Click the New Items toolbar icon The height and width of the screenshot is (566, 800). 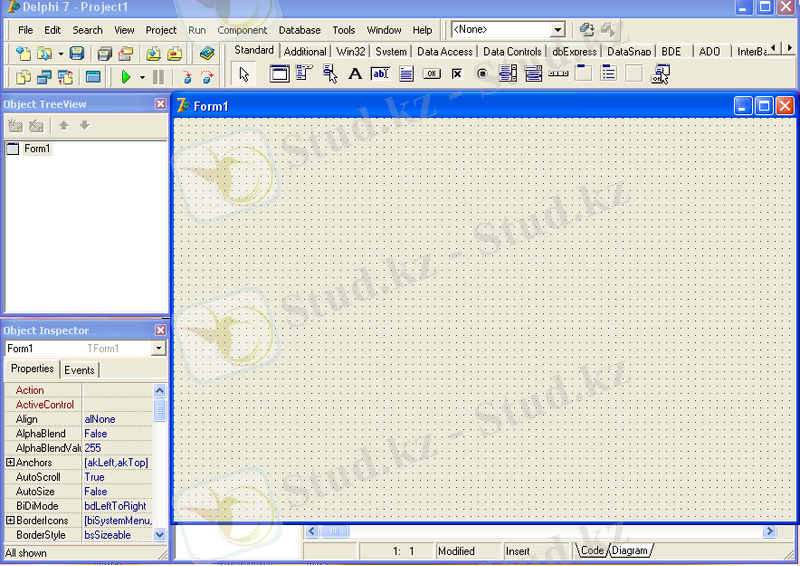[x=23, y=53]
